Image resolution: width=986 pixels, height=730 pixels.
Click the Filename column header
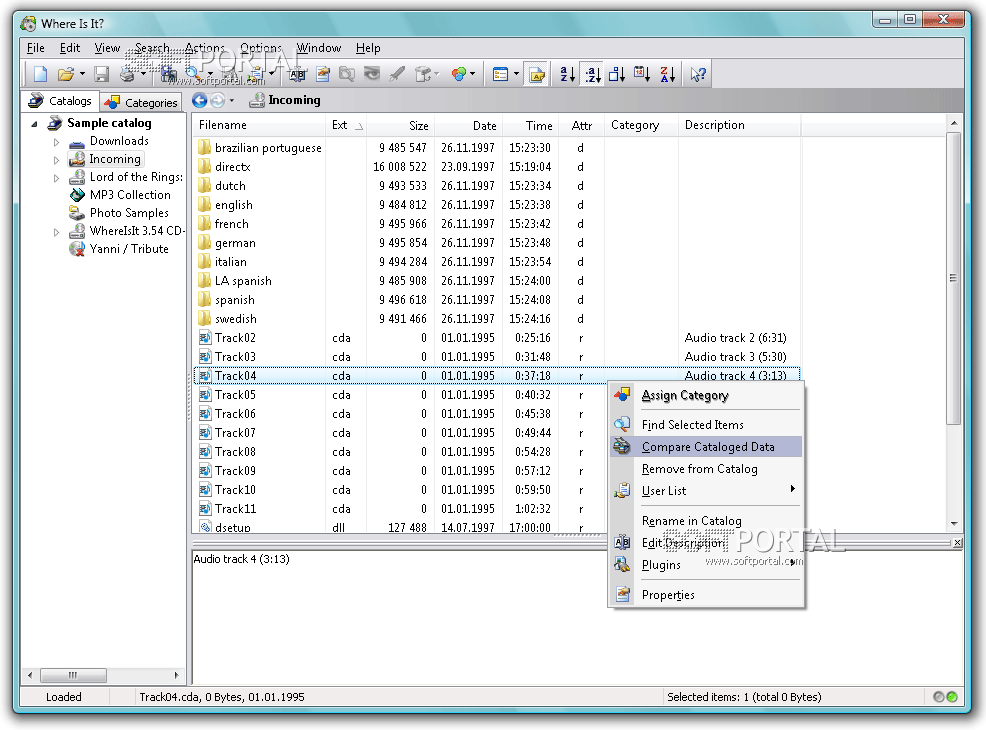(259, 125)
